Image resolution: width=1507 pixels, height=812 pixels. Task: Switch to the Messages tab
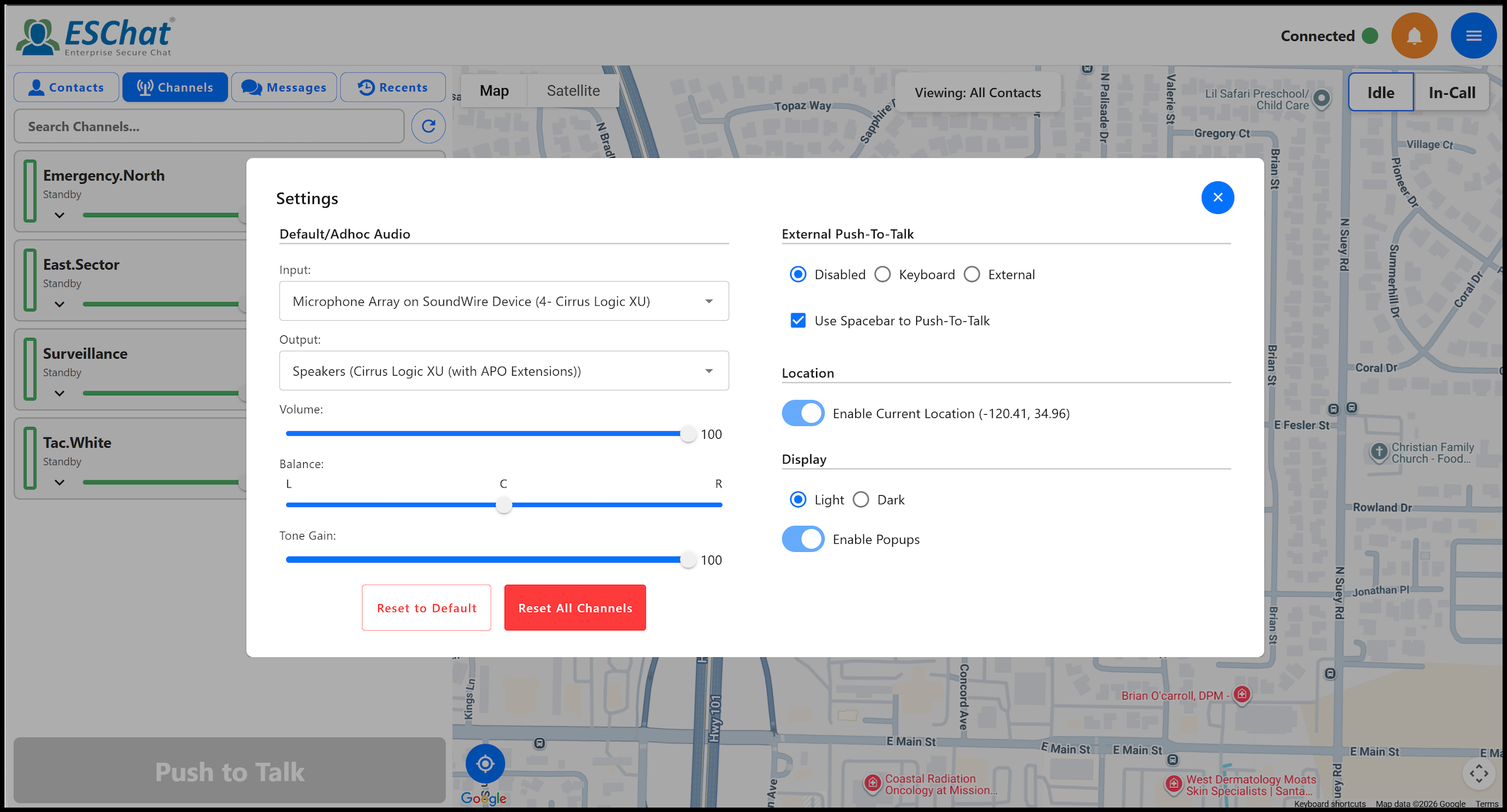[x=284, y=87]
